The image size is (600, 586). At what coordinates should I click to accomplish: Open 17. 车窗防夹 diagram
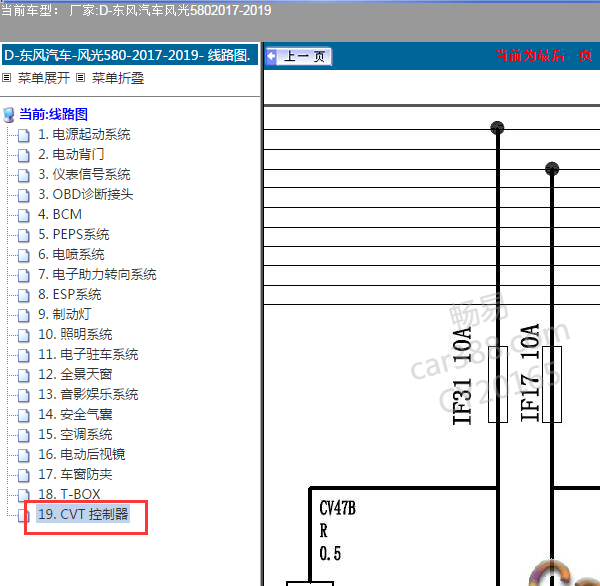point(75,474)
